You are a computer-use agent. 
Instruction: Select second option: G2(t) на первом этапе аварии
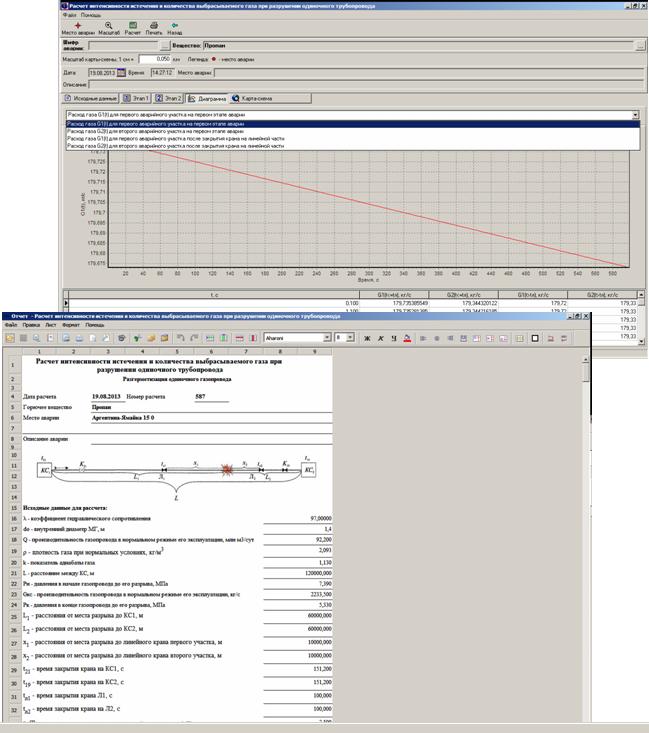[x=160, y=131]
